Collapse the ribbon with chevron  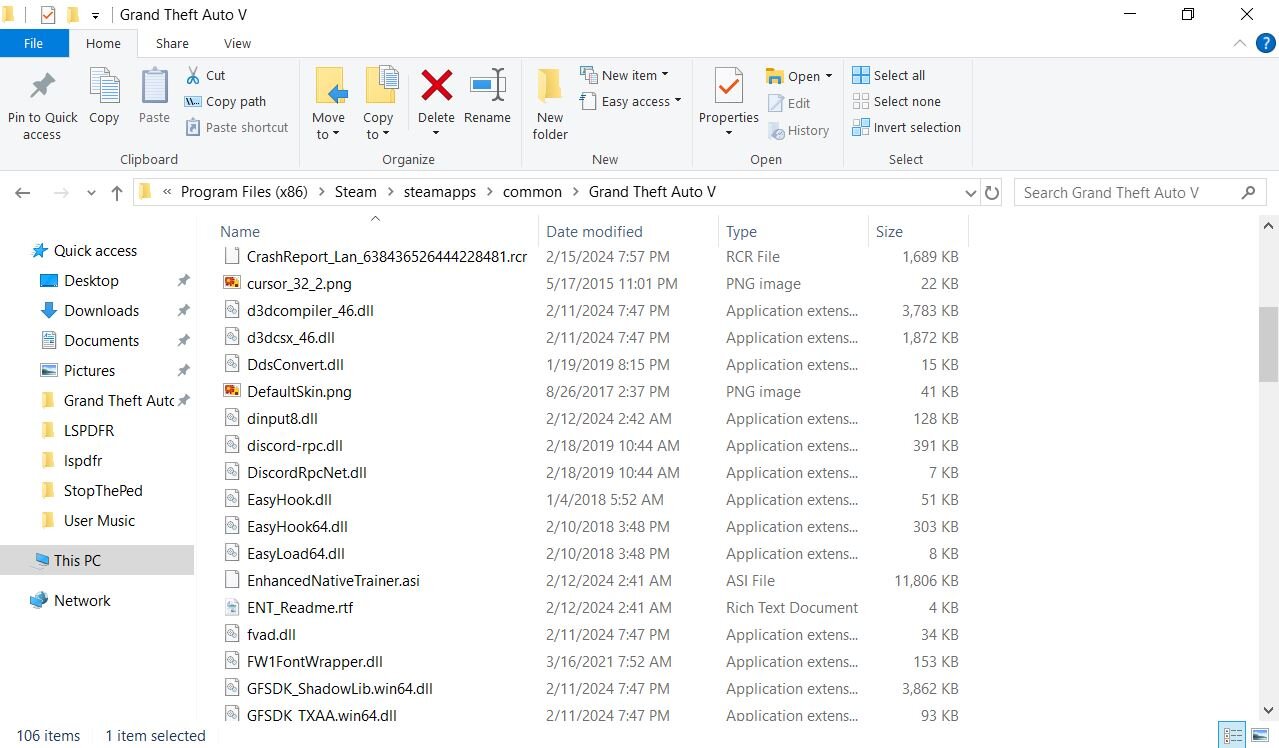[x=1240, y=44]
